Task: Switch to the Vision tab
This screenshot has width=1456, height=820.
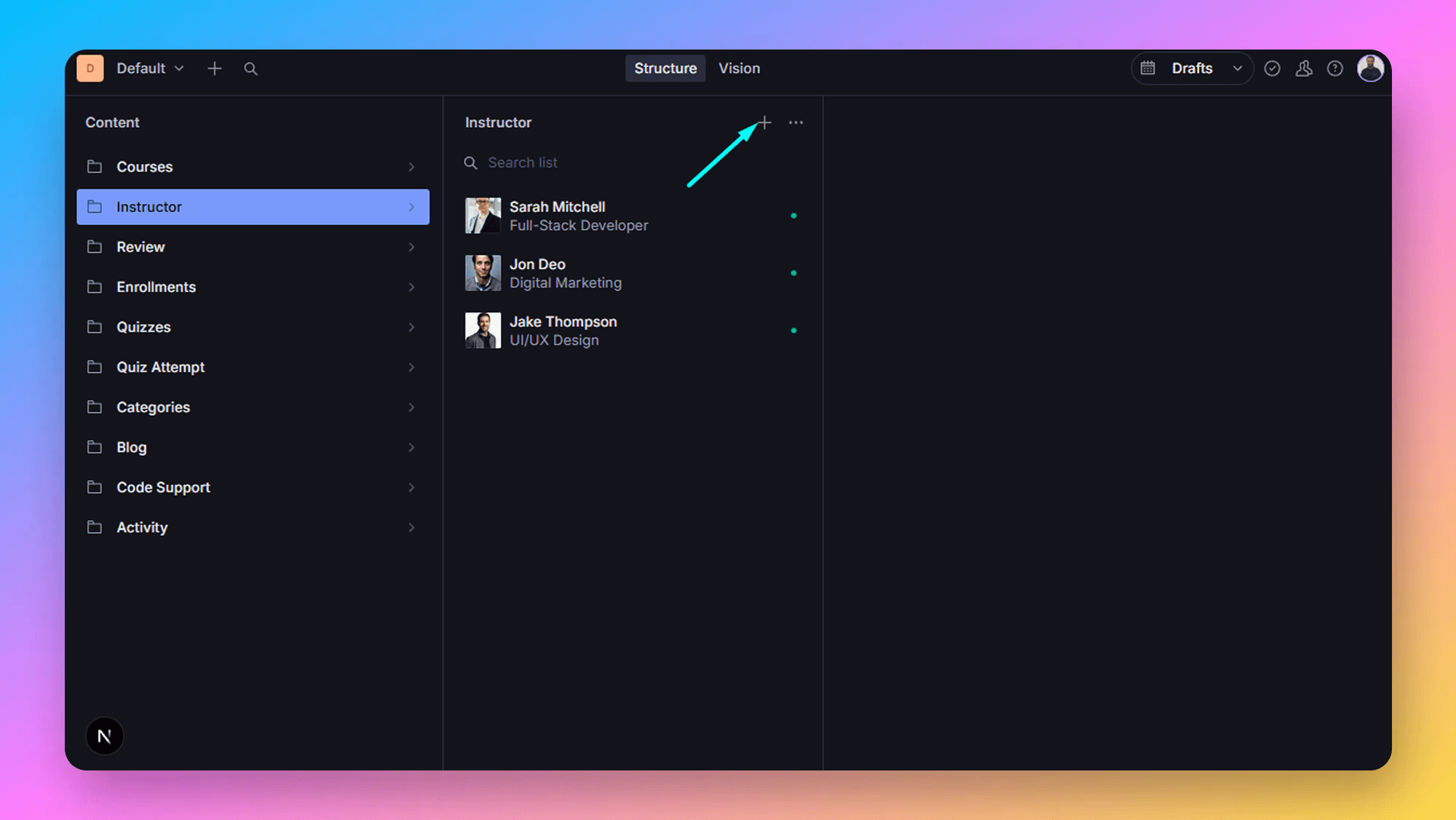Action: [739, 68]
